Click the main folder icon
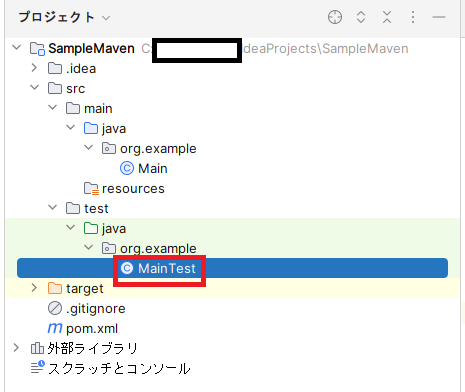 (x=73, y=108)
